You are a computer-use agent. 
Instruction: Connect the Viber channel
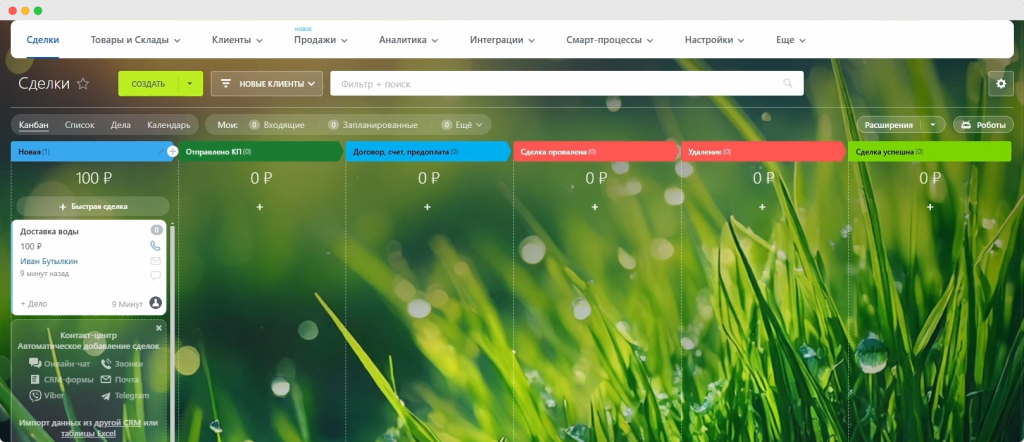pos(47,396)
